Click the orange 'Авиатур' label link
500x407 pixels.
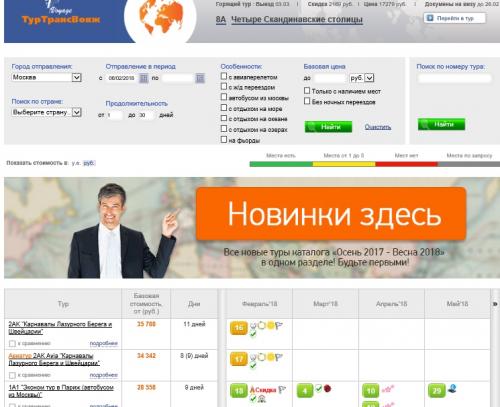[x=20, y=356]
